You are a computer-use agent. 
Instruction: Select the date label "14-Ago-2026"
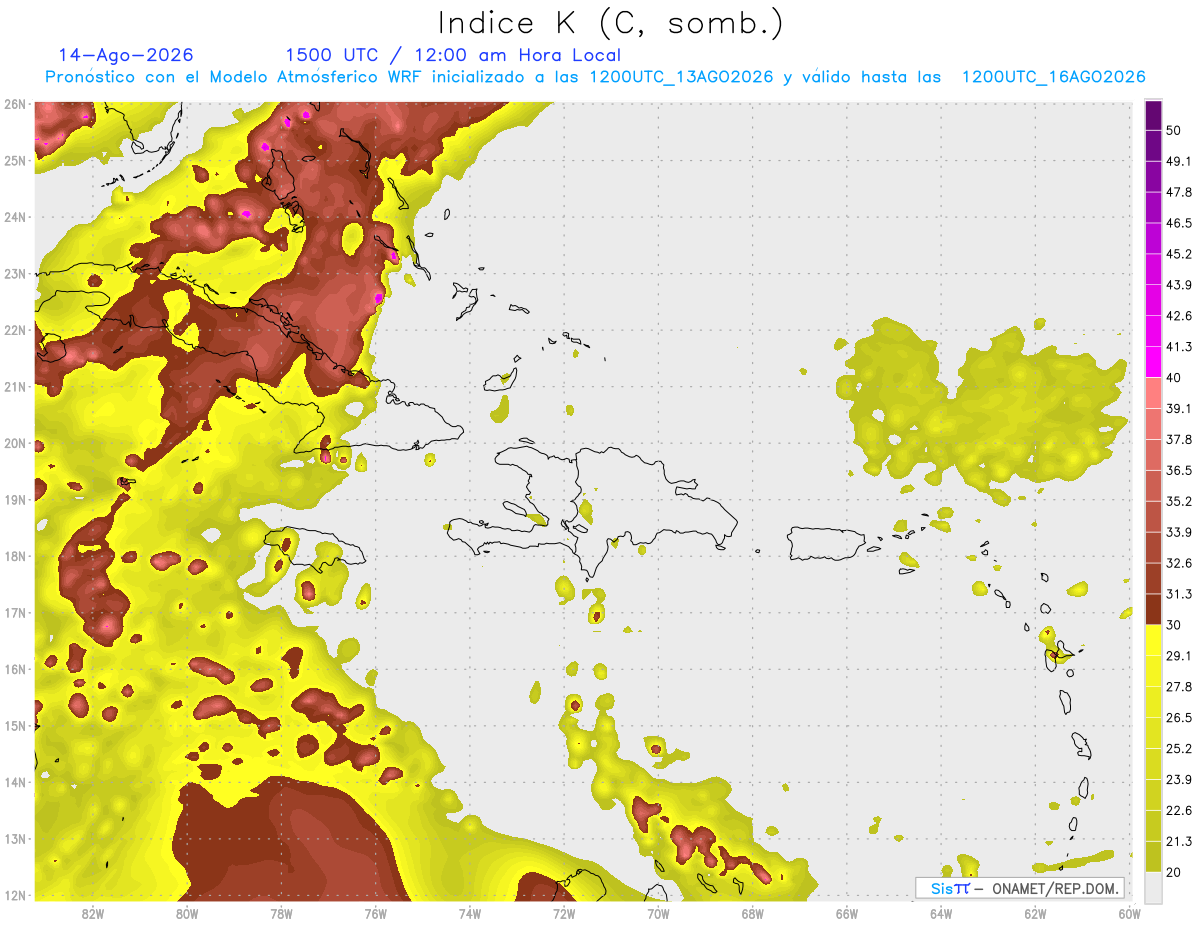tap(126, 55)
